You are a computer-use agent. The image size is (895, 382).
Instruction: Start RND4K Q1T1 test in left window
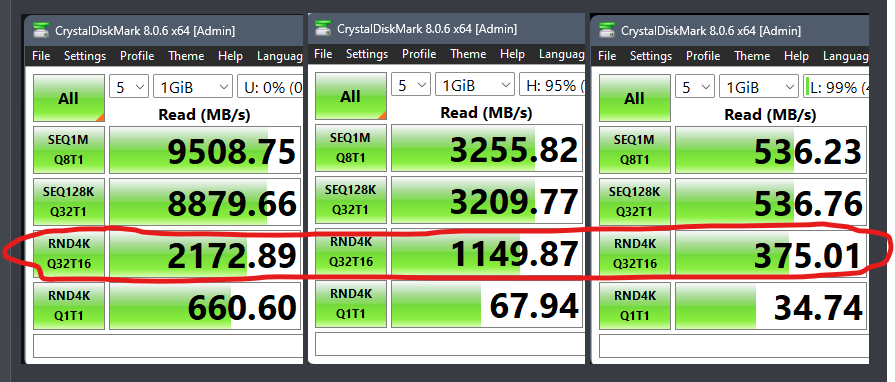69,305
